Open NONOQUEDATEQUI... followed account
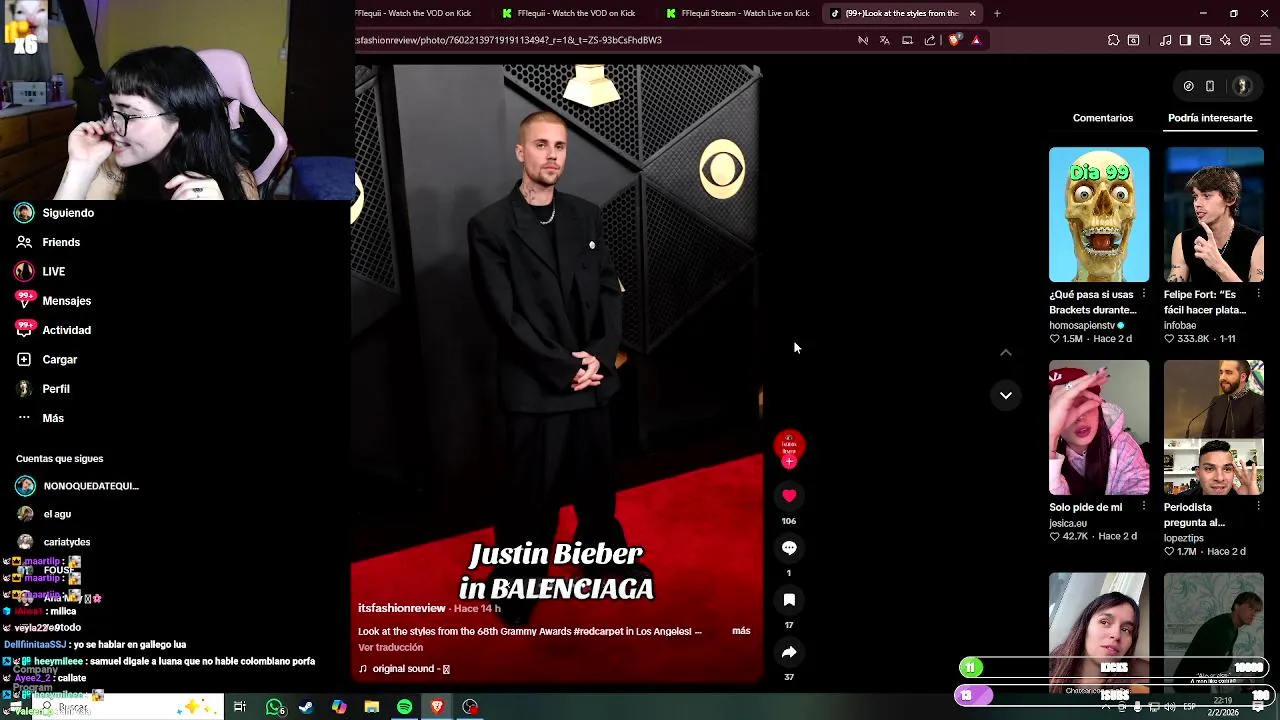 (77, 486)
